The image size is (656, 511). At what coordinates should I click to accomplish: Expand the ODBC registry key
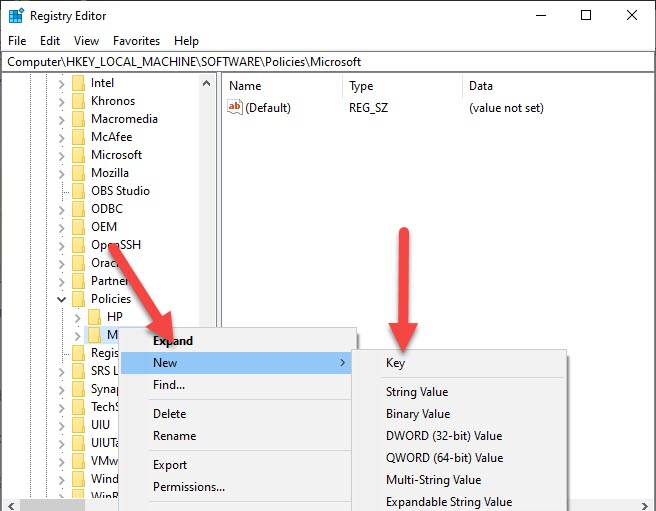click(62, 209)
